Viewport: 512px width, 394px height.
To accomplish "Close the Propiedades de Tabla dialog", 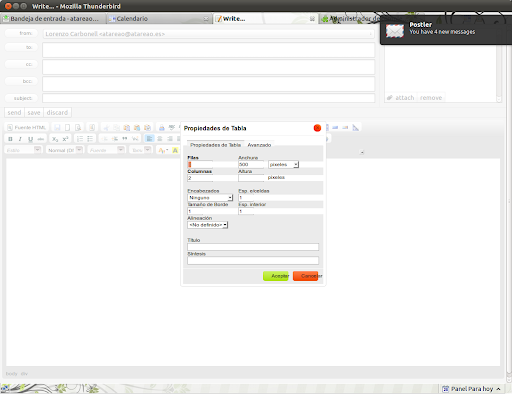I will (317, 128).
